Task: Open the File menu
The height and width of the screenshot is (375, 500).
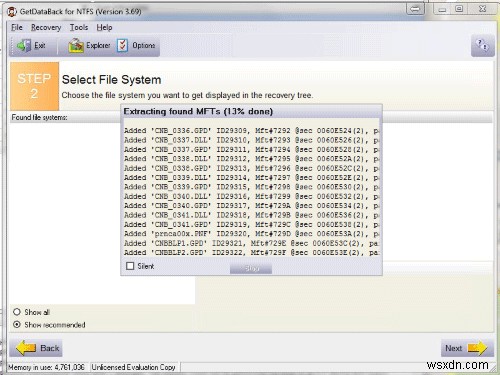Action: (17, 28)
